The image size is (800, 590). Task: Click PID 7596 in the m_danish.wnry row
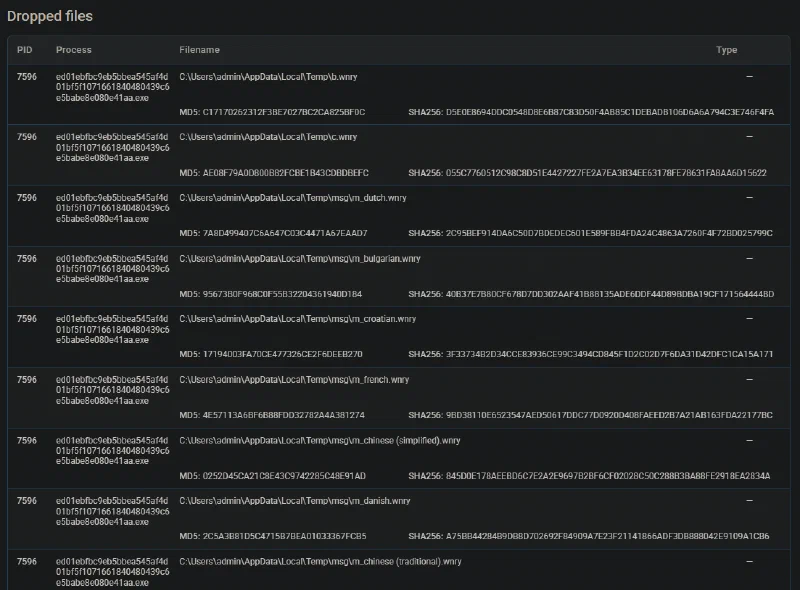click(x=27, y=501)
